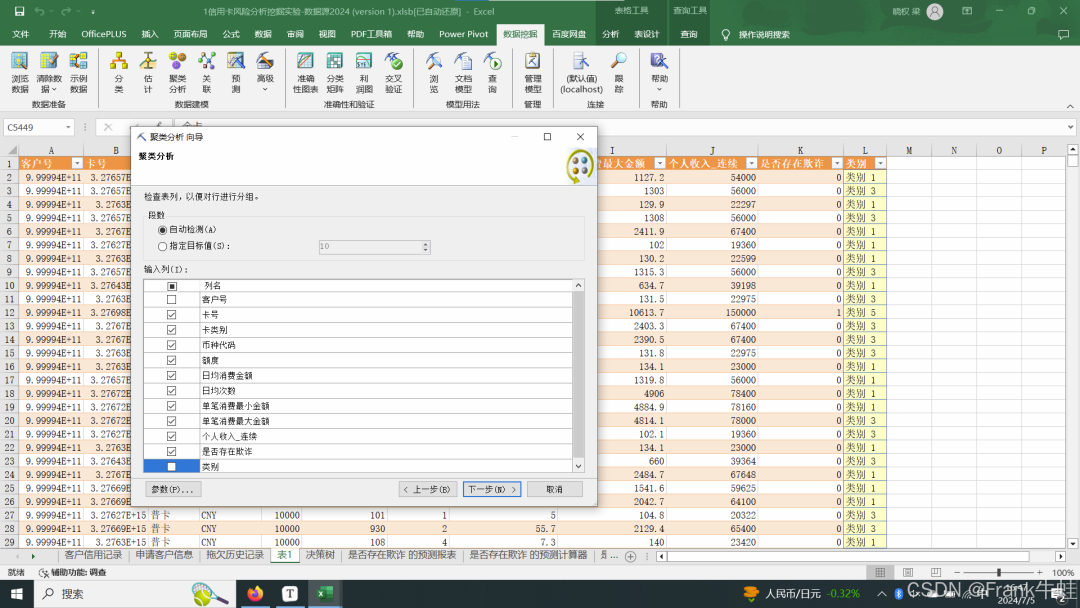Check the 客户号 column checkbox
The image size is (1080, 608).
[x=171, y=299]
